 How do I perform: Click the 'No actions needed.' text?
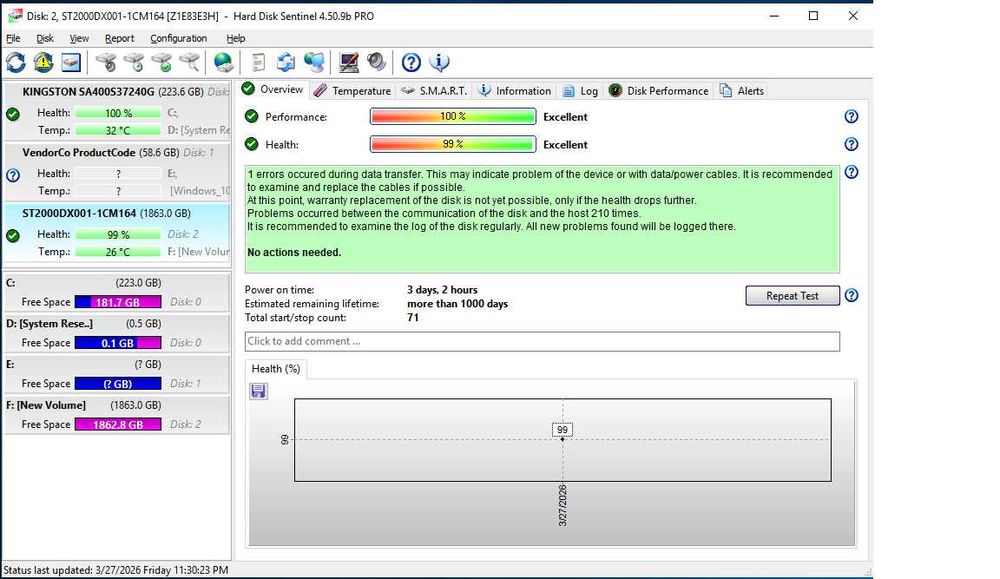click(294, 253)
